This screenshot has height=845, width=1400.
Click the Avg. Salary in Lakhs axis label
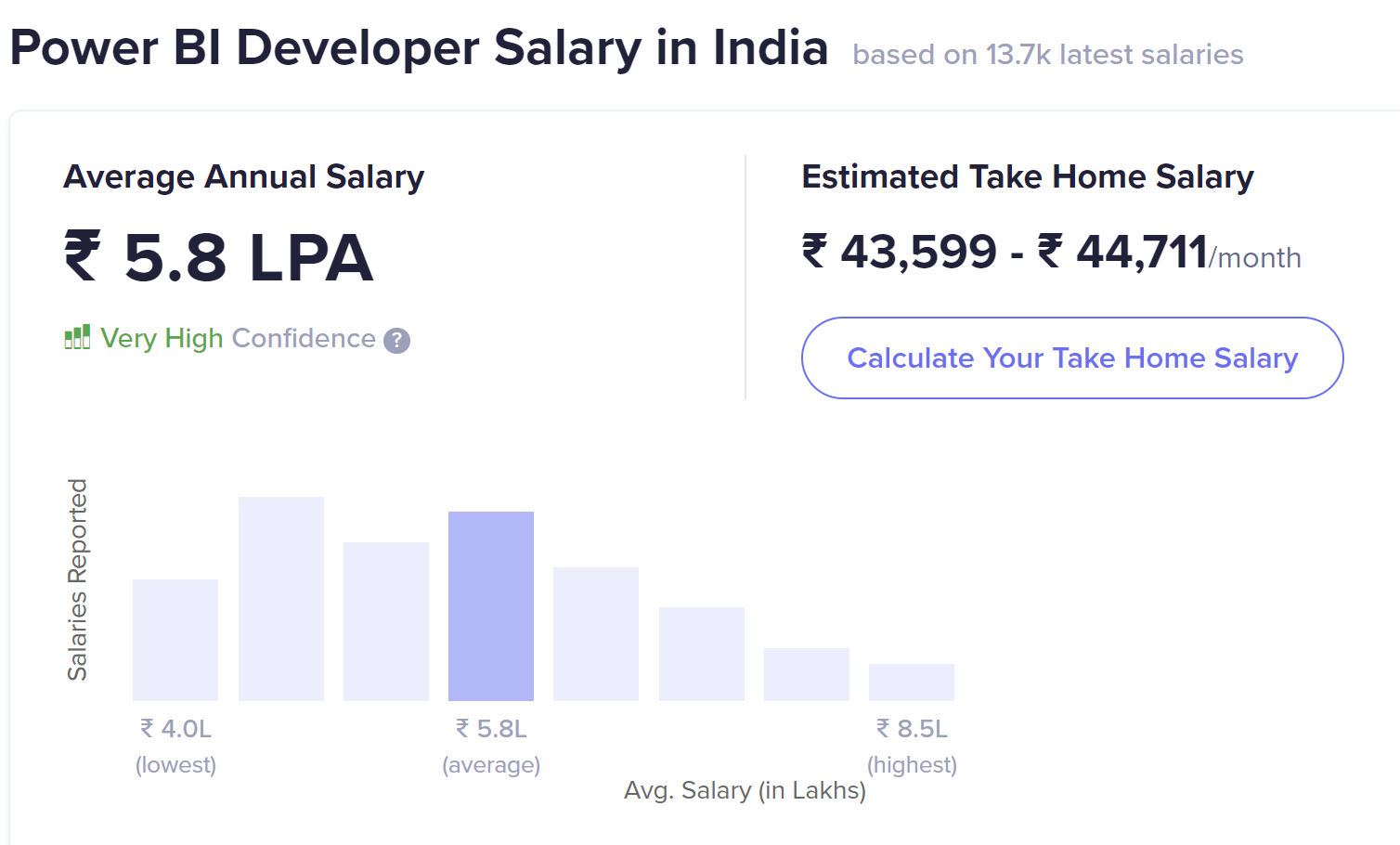coord(745,791)
